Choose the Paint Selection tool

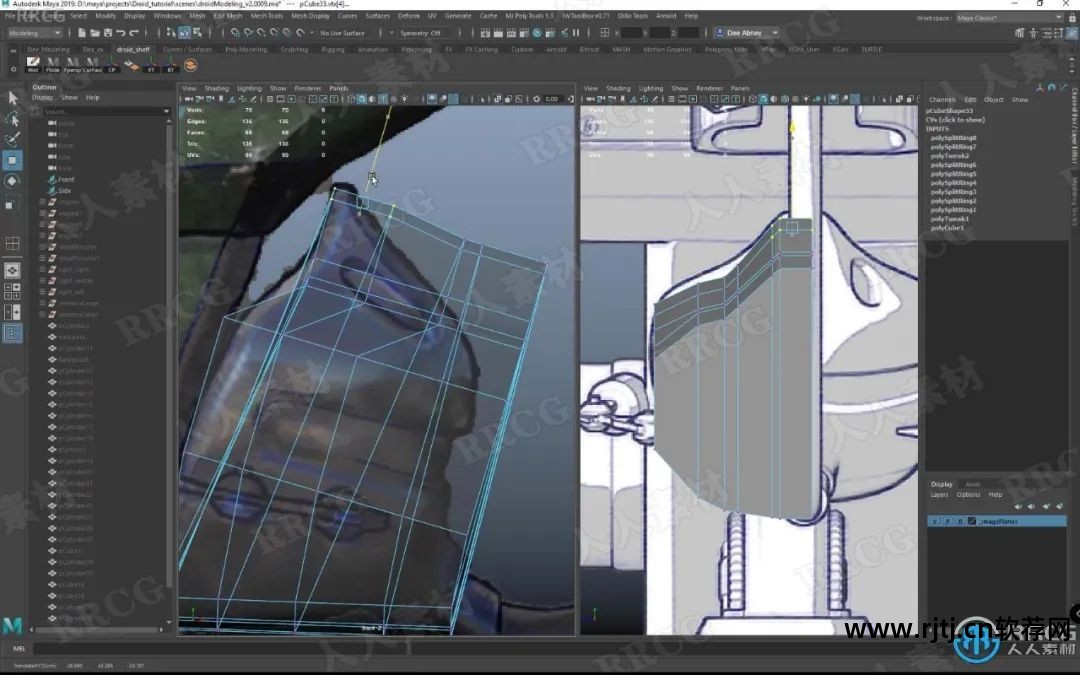[x=12, y=140]
